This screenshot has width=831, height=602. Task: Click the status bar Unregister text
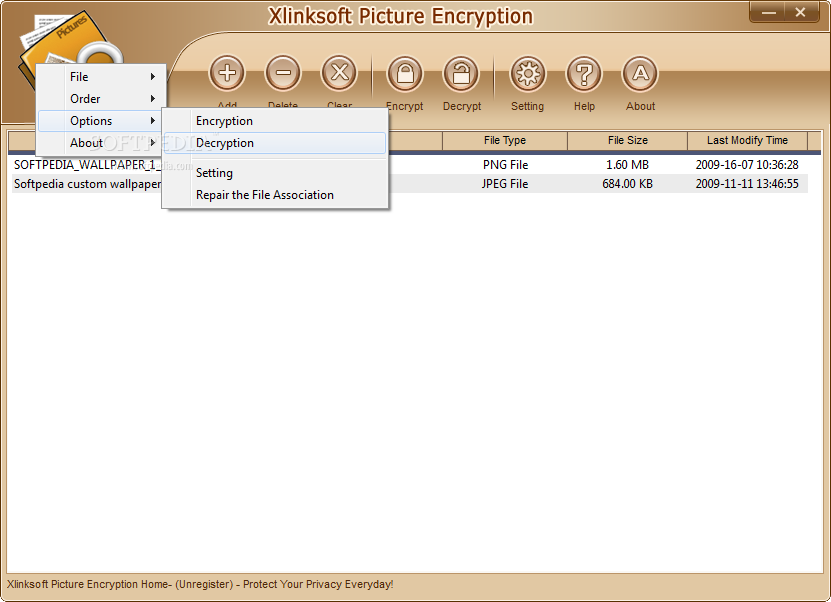[x=204, y=585]
